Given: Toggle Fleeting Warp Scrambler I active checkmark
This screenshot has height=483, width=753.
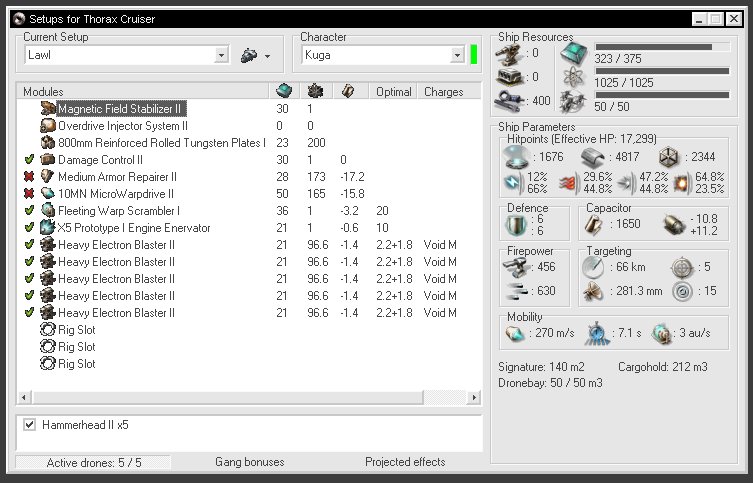Looking at the screenshot, I should (x=29, y=210).
